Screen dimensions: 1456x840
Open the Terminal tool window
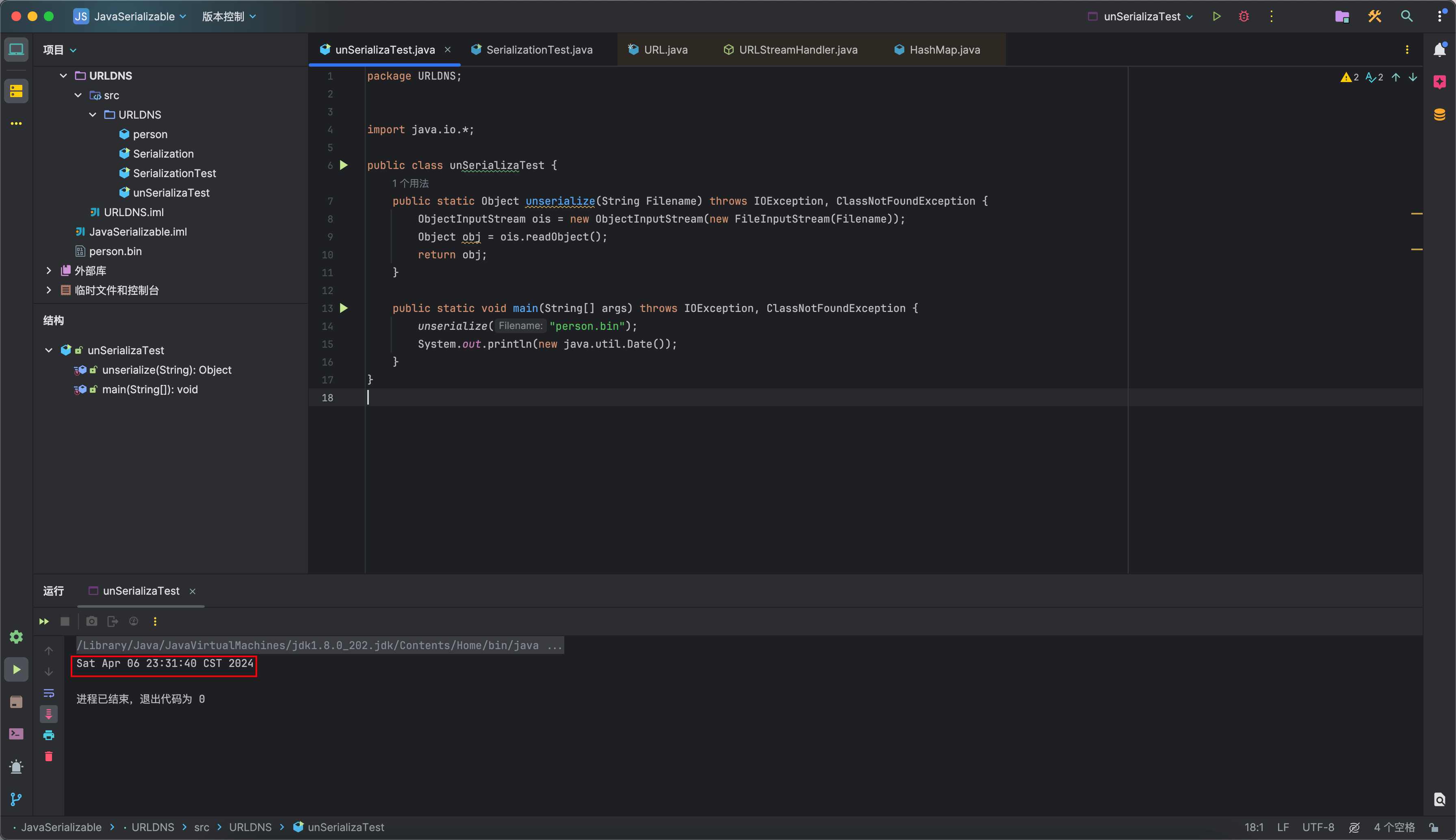[x=16, y=734]
